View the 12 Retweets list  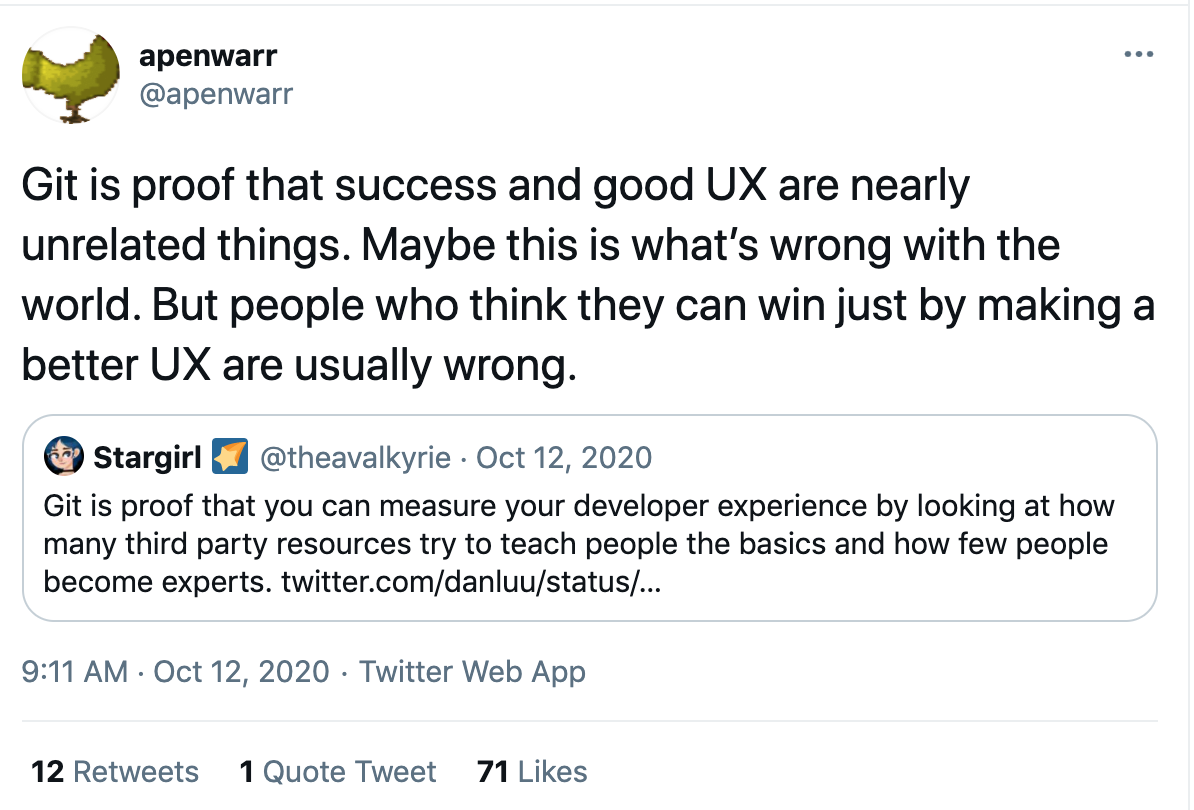(x=114, y=772)
